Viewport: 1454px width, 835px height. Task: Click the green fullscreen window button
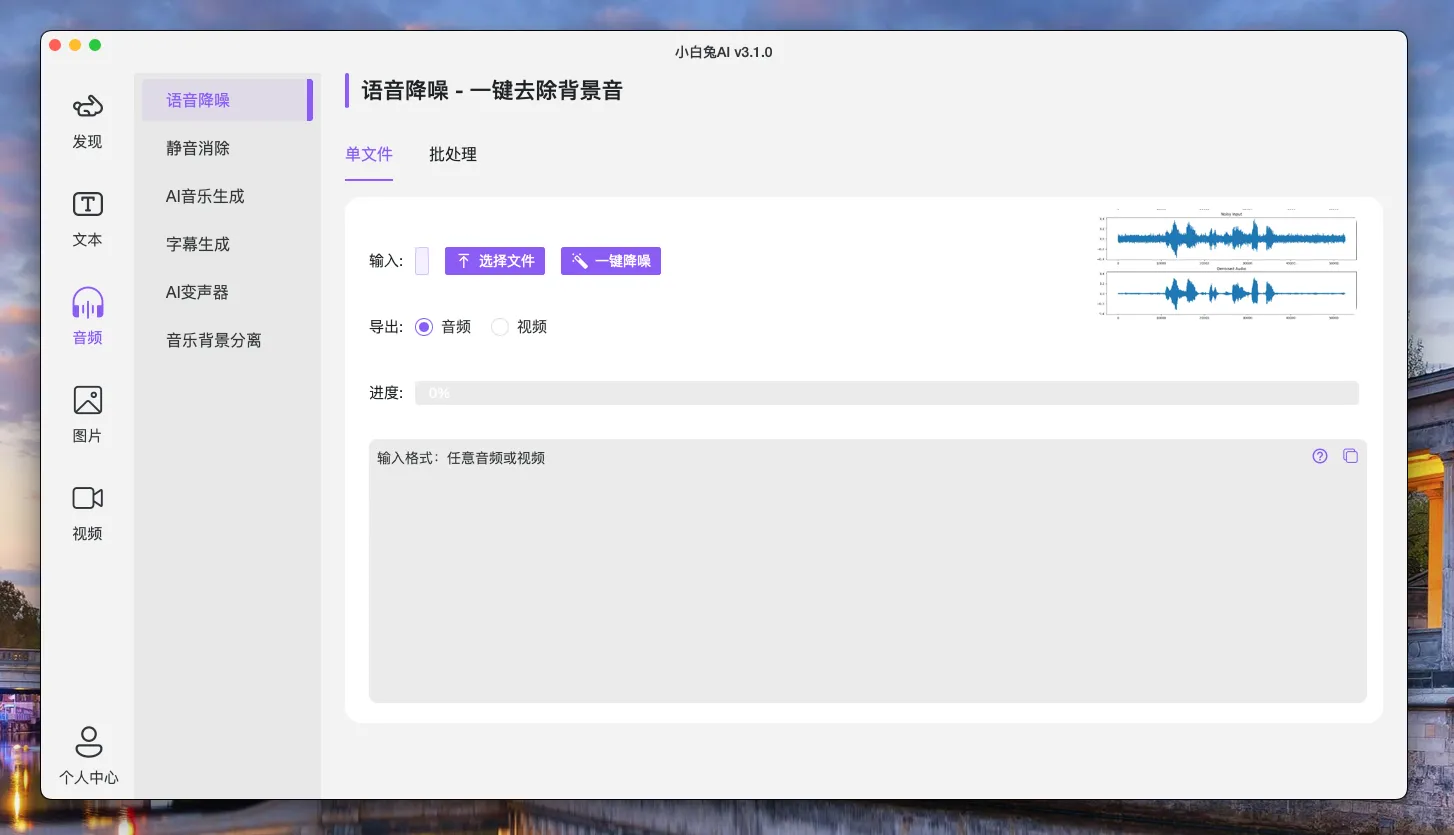pos(95,45)
